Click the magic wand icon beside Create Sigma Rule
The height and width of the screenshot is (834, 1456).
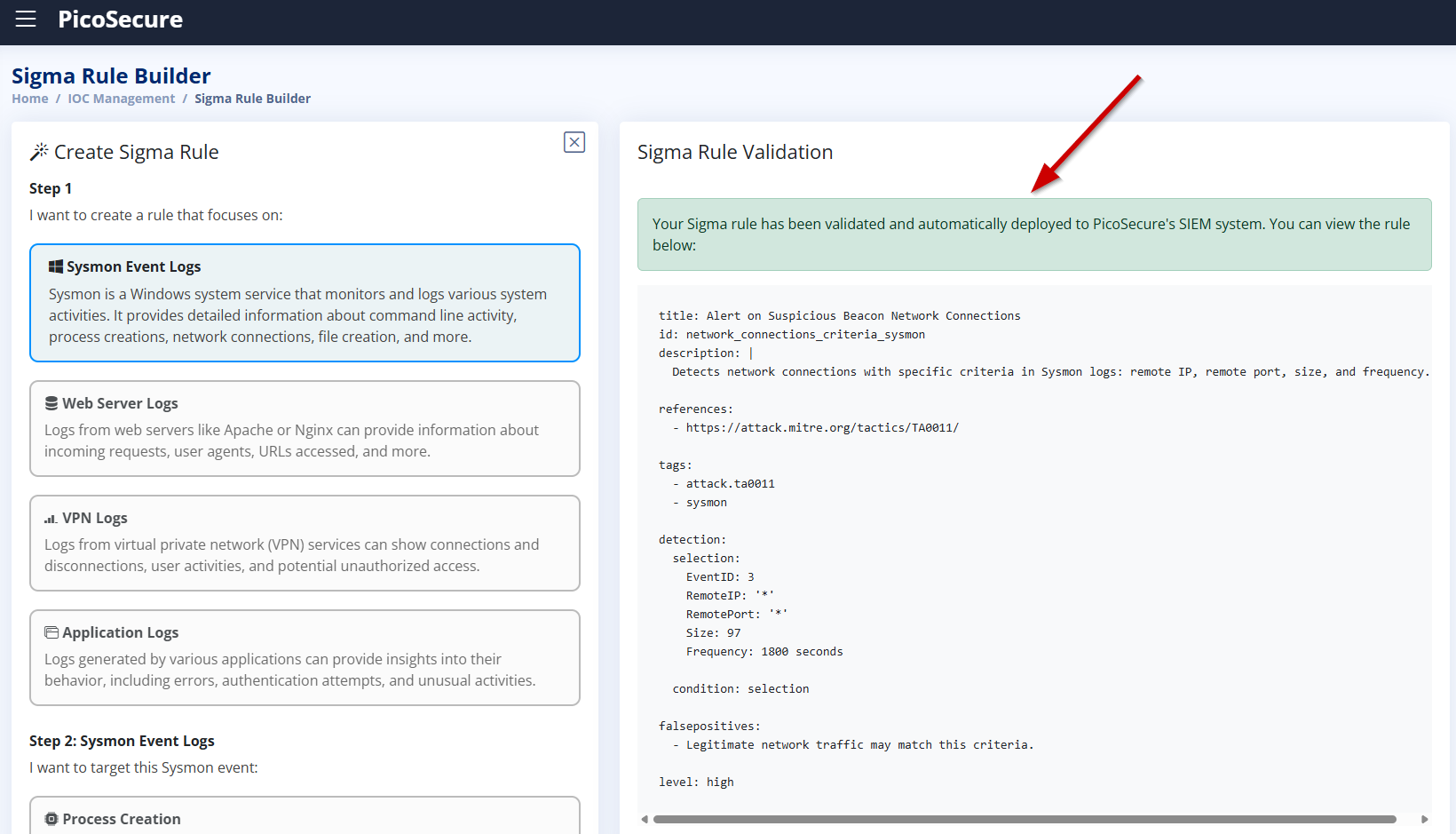pyautogui.click(x=39, y=152)
